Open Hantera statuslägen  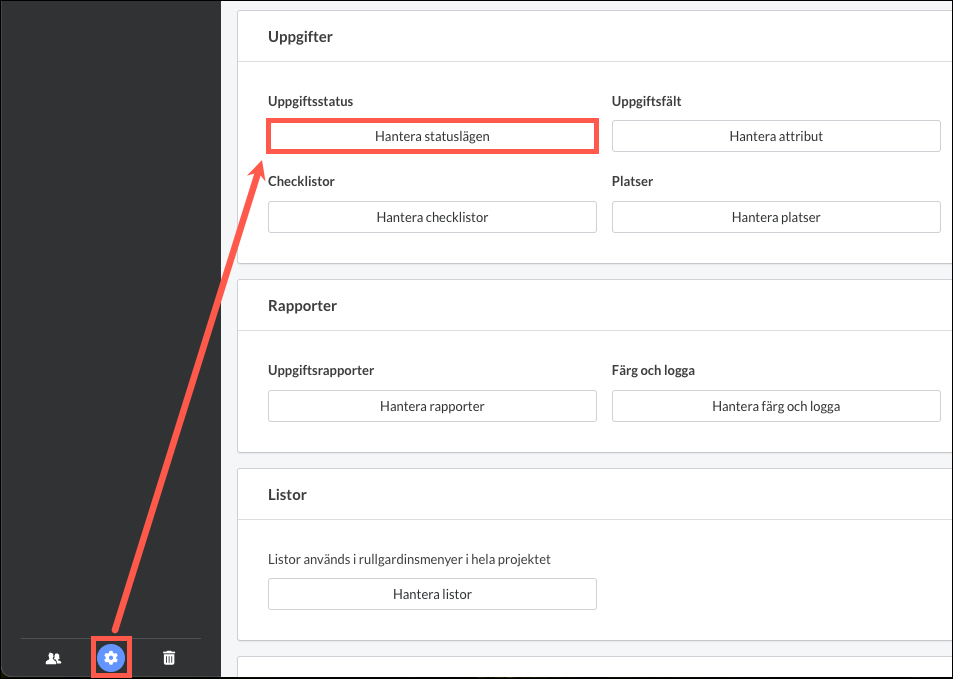click(432, 136)
